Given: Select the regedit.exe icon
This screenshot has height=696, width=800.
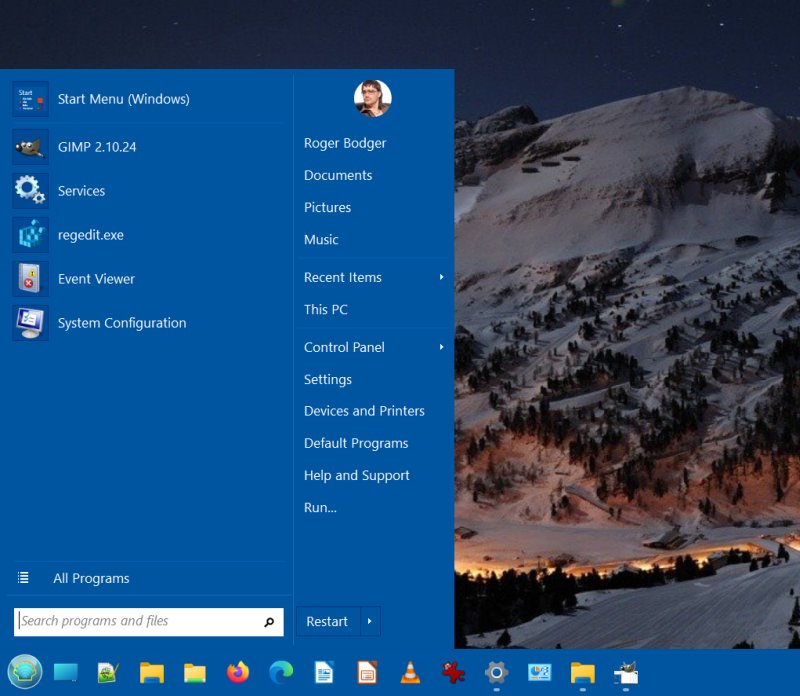Looking at the screenshot, I should [x=30, y=235].
